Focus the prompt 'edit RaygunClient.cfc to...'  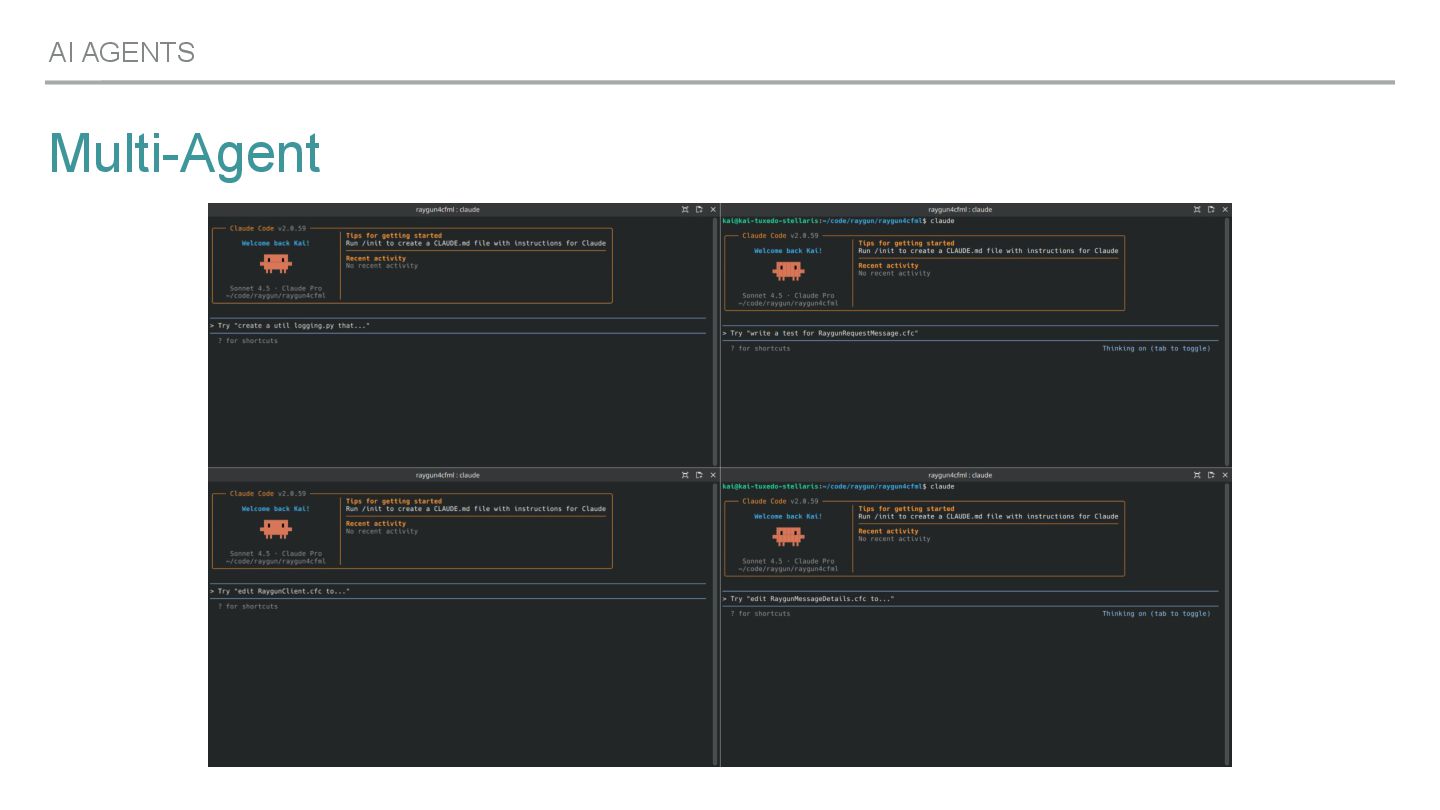coord(458,591)
